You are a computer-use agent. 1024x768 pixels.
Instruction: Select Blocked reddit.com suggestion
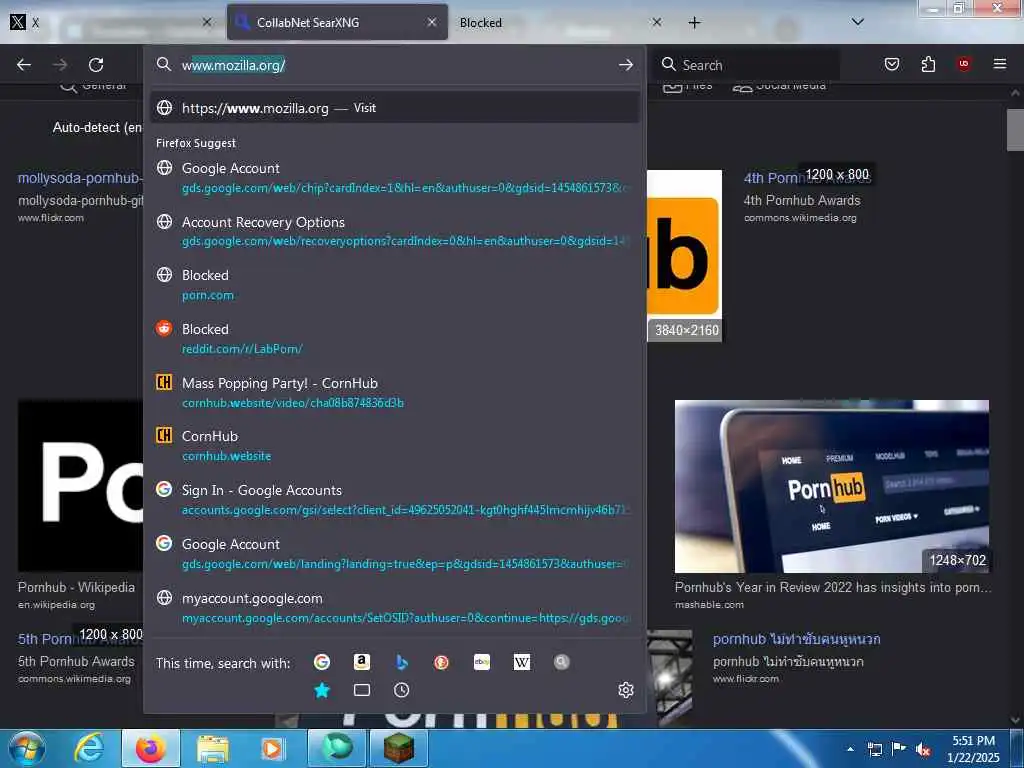[394, 338]
